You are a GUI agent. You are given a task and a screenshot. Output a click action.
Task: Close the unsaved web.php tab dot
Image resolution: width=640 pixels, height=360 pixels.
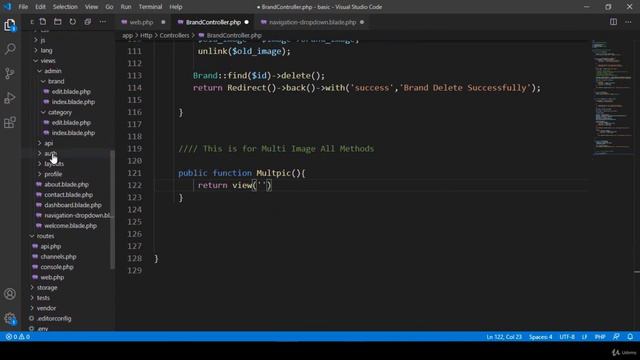[x=163, y=22]
